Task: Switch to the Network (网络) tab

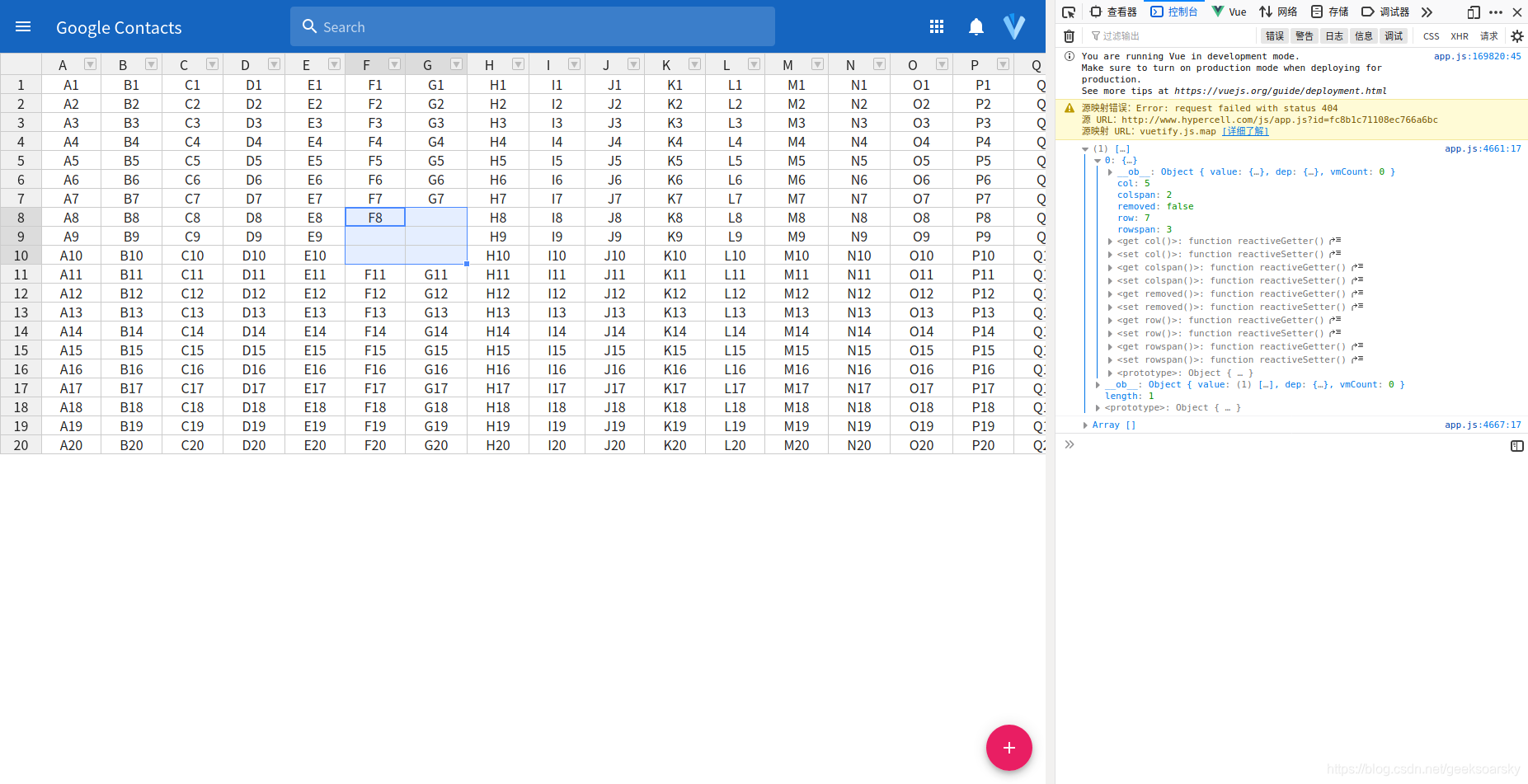Action: pyautogui.click(x=1278, y=12)
